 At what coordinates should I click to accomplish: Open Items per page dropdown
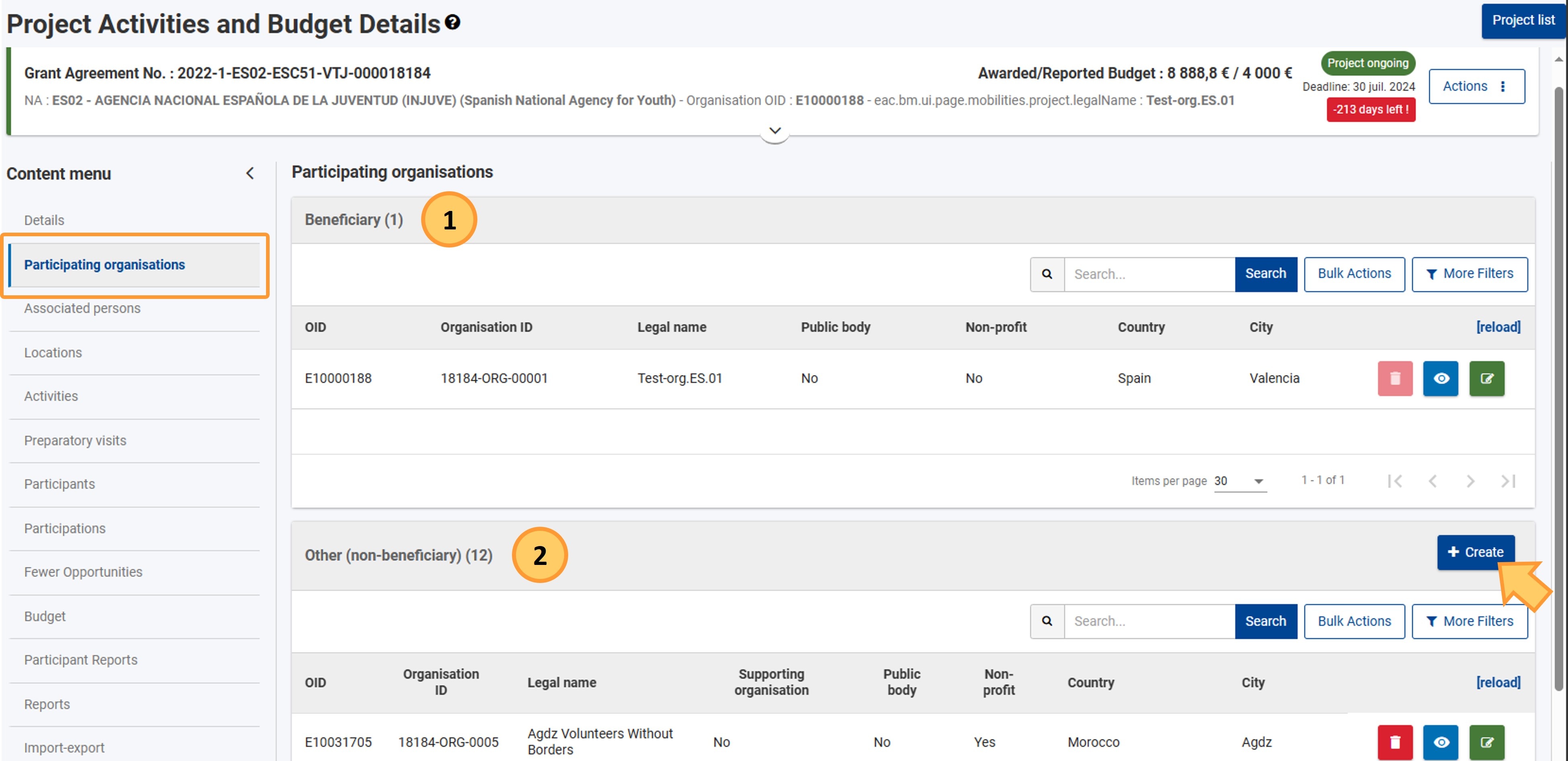1240,481
